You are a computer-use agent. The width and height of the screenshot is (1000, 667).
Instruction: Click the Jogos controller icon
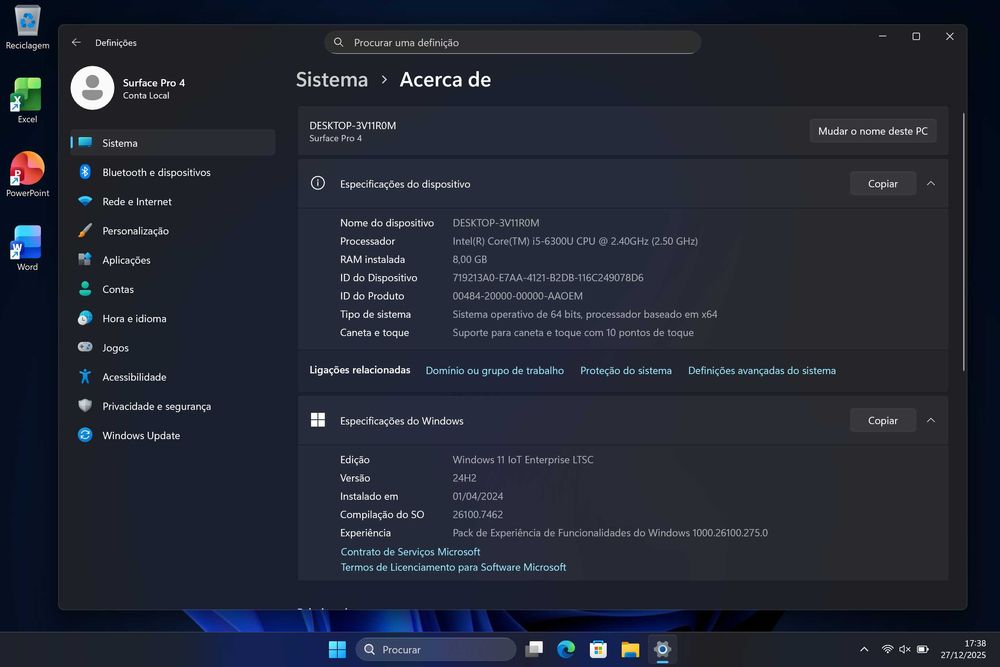pos(85,347)
